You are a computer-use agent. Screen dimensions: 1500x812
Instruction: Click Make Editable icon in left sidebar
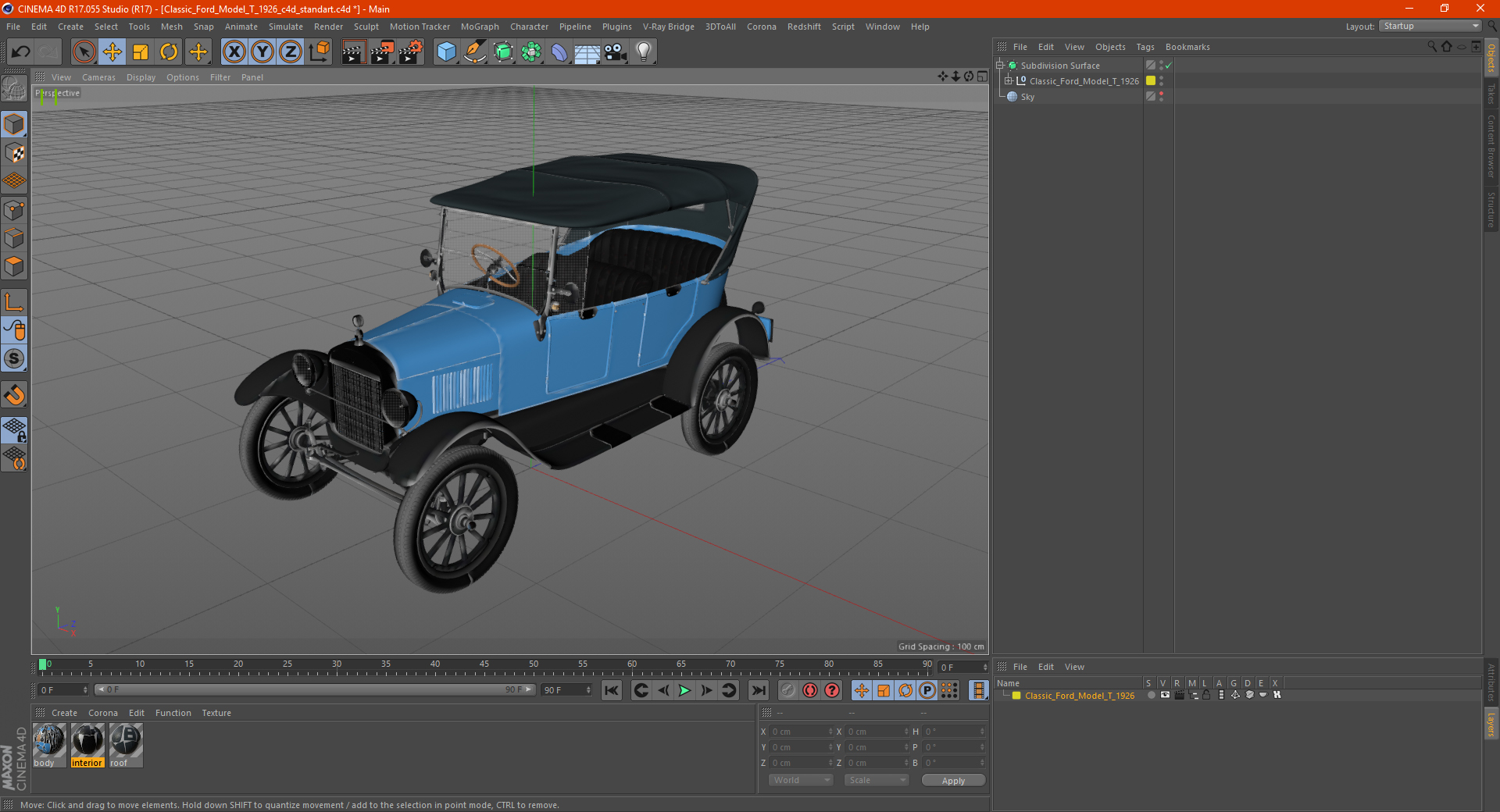(14, 89)
